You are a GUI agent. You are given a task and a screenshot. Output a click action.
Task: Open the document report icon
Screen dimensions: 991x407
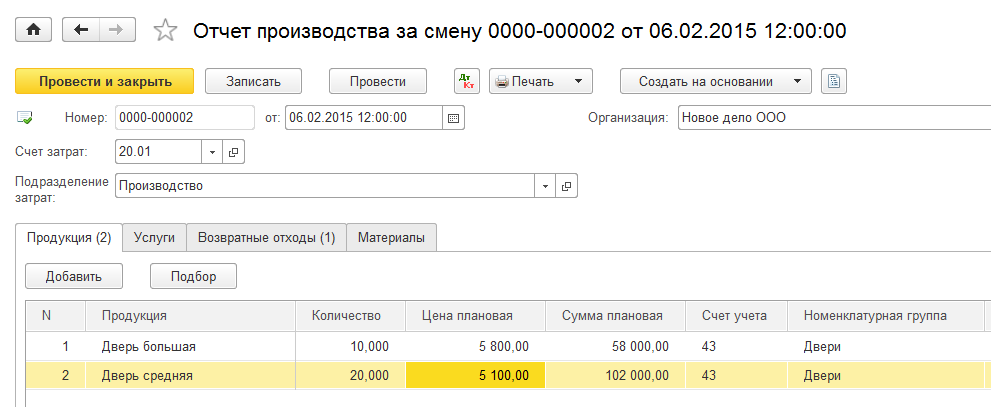(834, 81)
